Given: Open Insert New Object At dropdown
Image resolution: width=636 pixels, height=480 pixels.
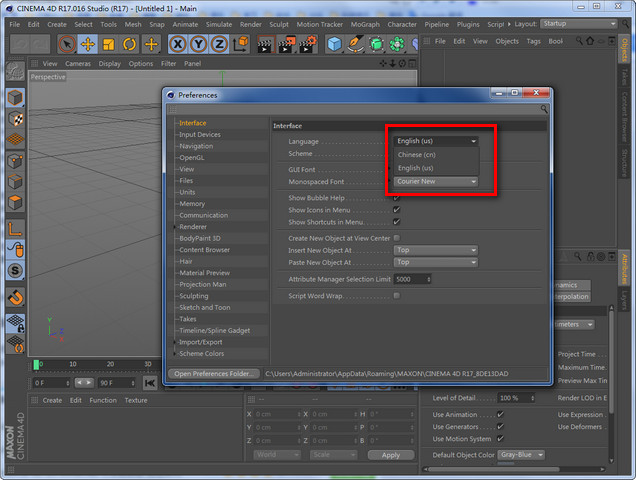Looking at the screenshot, I should [436, 250].
